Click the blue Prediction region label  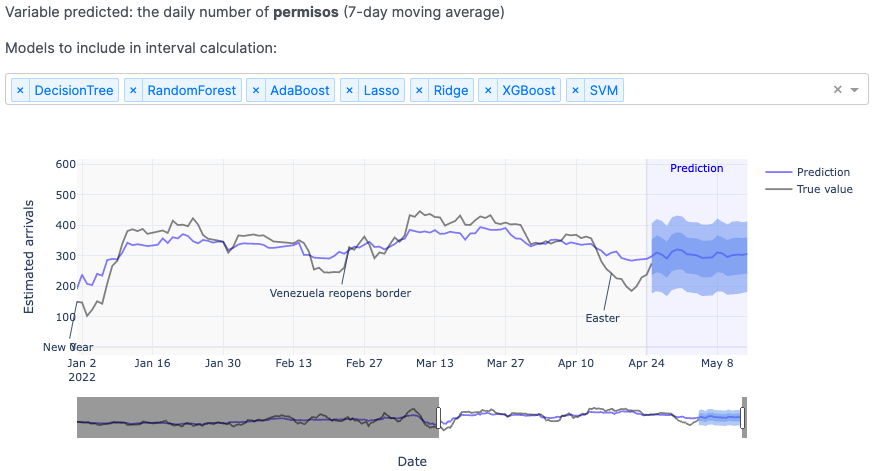(696, 168)
